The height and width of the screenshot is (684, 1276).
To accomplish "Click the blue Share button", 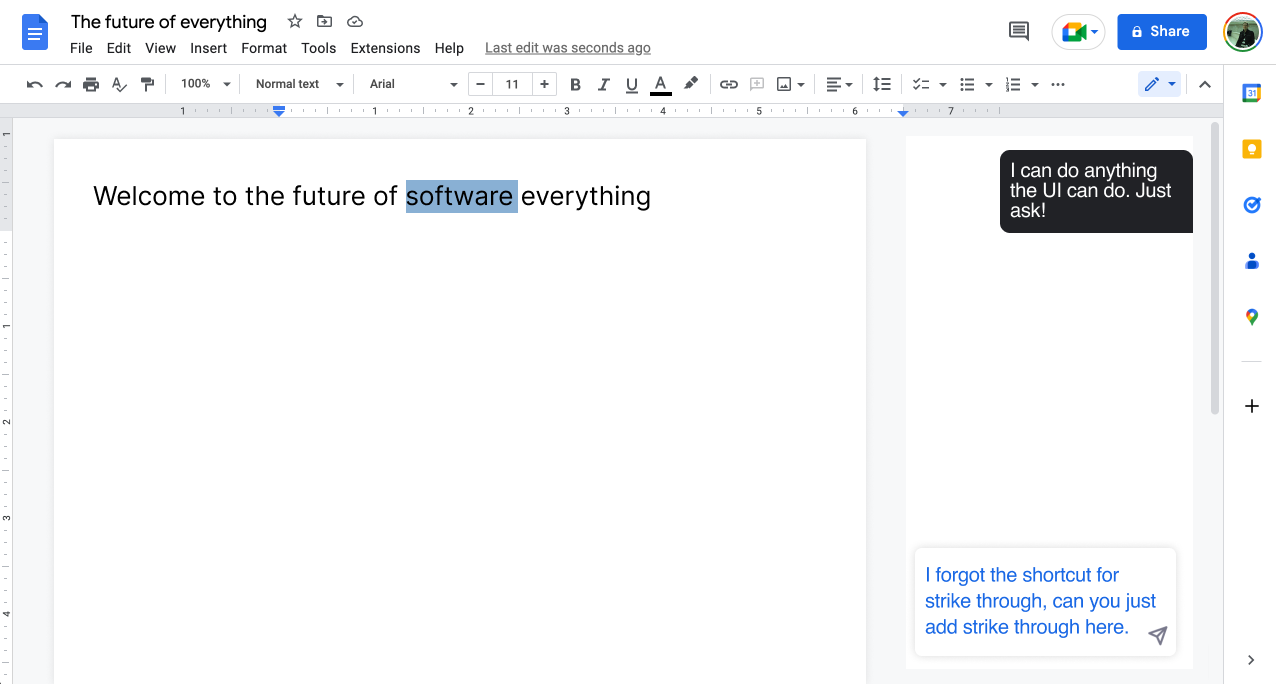I will click(x=1161, y=31).
